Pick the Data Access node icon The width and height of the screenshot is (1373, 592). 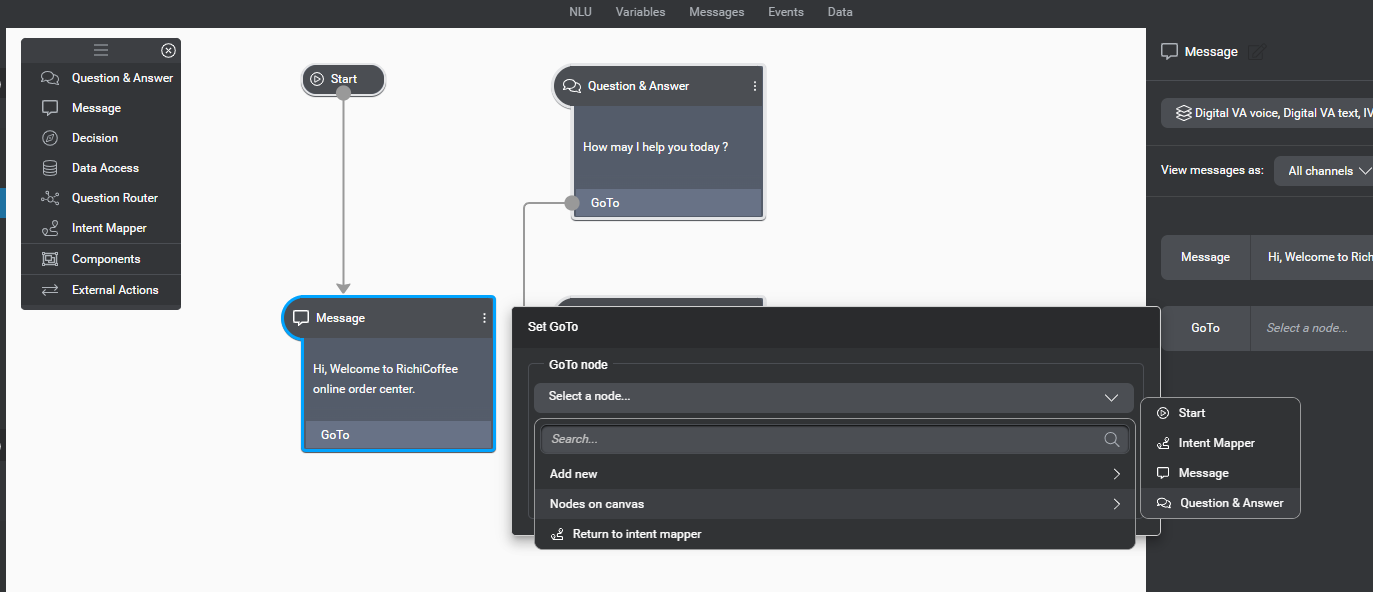click(50, 168)
